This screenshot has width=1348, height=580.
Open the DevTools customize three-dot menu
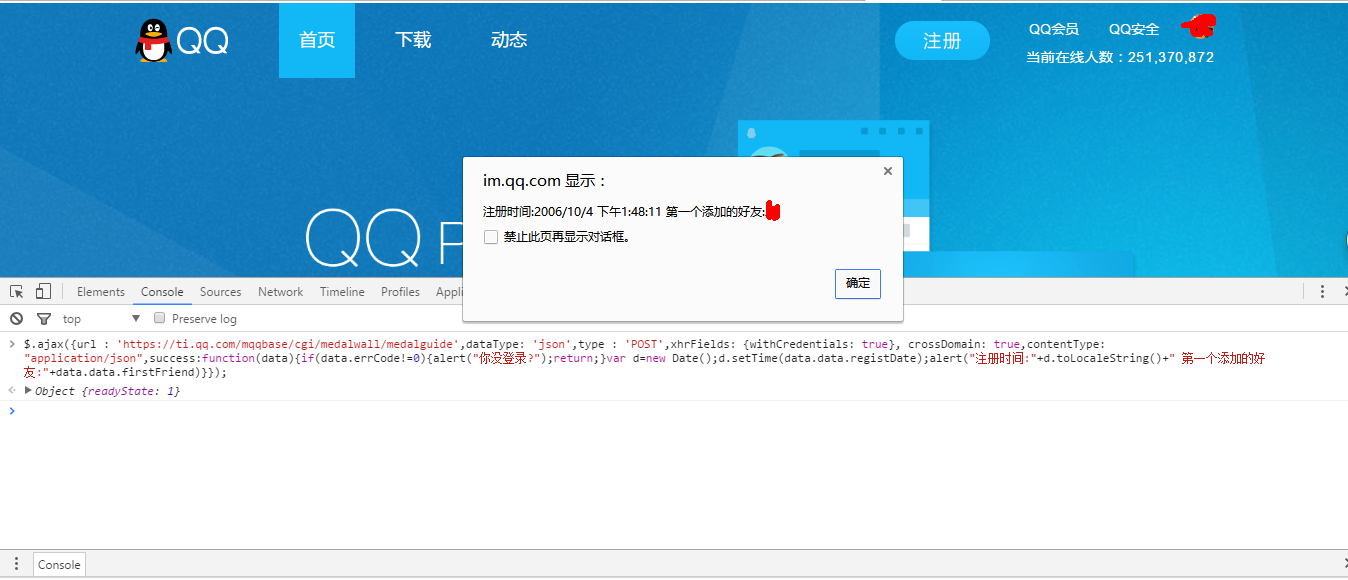tap(1323, 291)
